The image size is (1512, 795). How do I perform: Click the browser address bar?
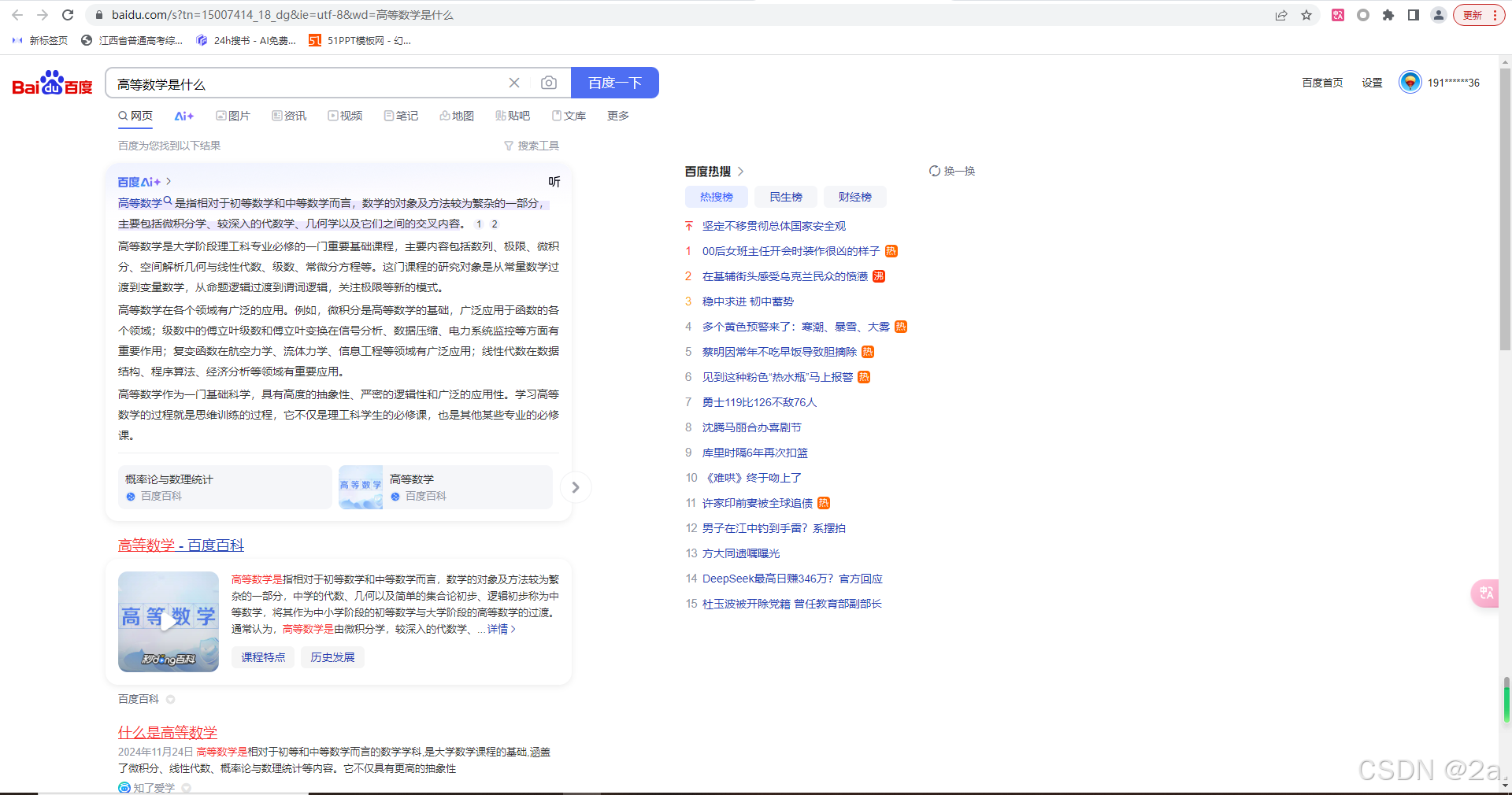[x=677, y=15]
